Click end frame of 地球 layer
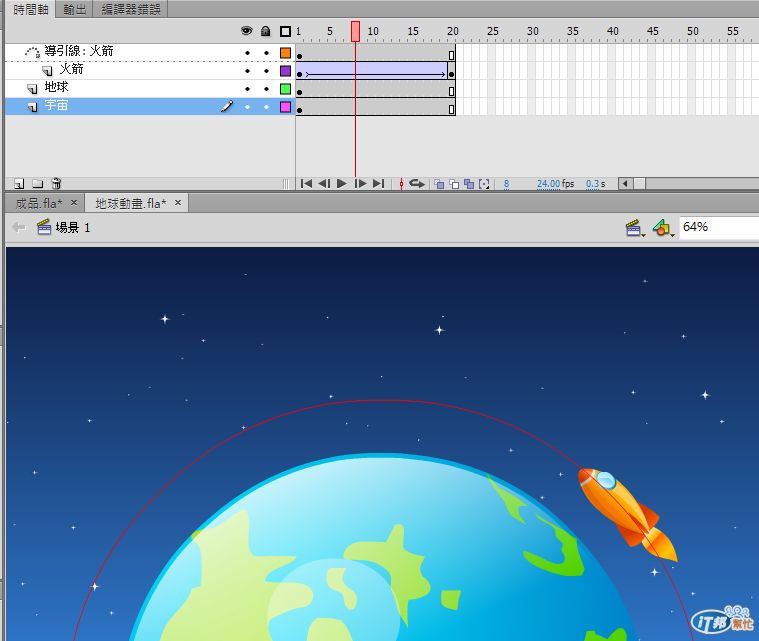Screen dimensions: 759x641 coord(451,91)
